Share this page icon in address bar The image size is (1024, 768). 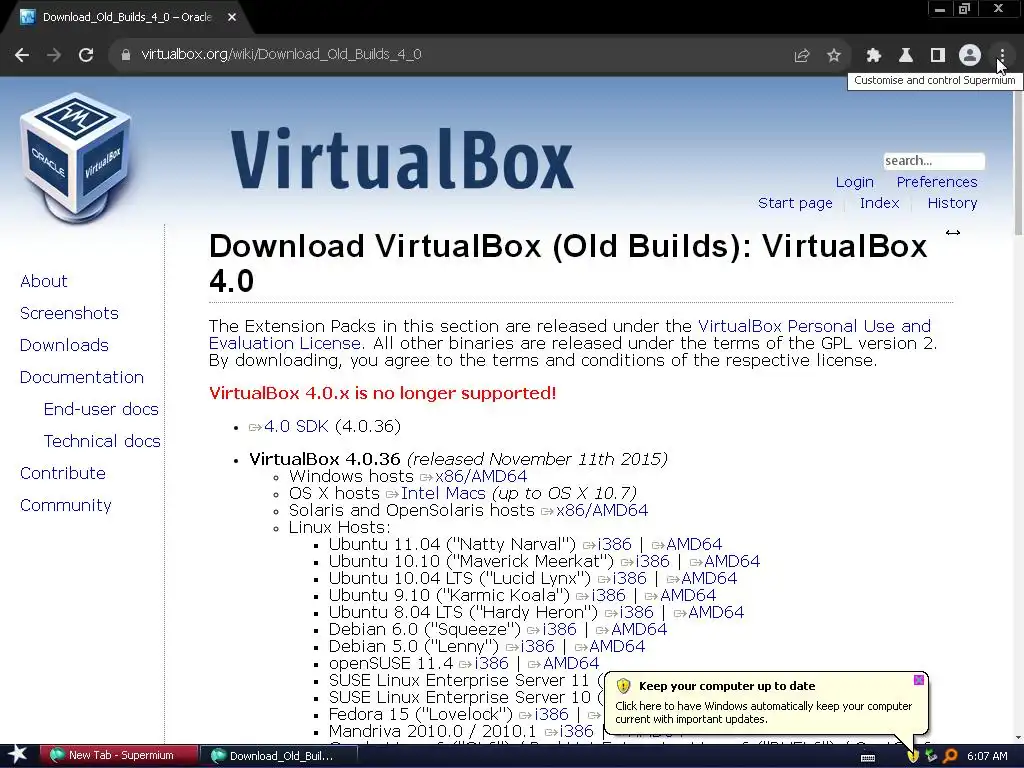pos(801,55)
